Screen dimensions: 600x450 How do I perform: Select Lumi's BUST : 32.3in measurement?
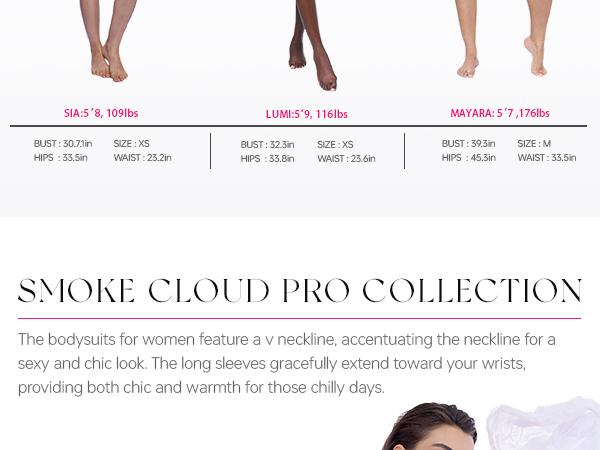(x=267, y=145)
